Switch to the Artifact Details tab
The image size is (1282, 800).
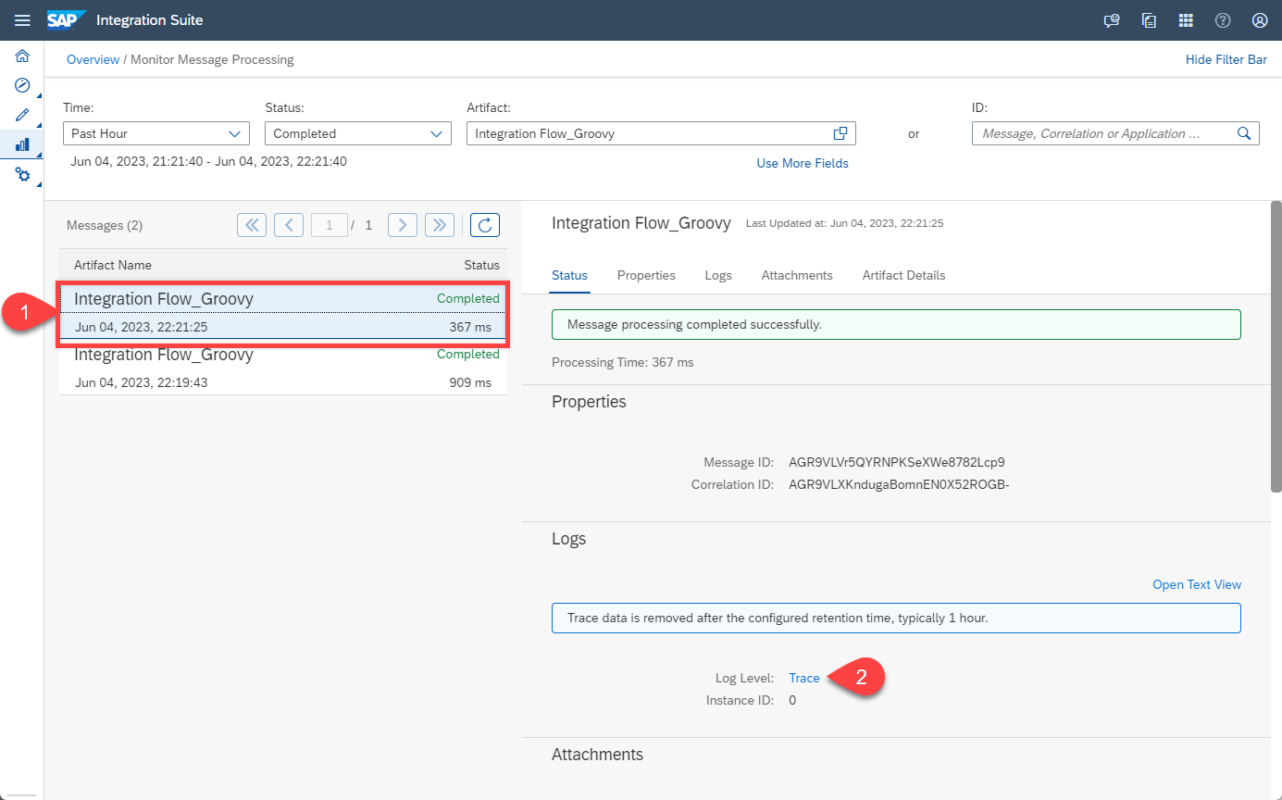(904, 275)
